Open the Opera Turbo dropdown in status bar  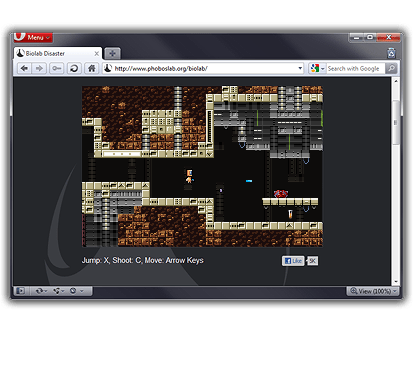coord(76,291)
